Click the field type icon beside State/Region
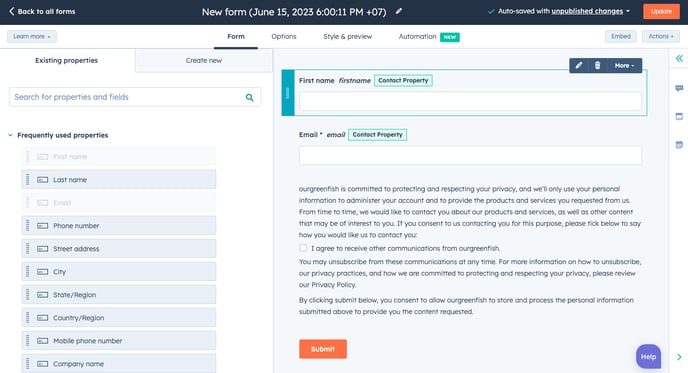The height and width of the screenshot is (373, 688). [x=43, y=295]
